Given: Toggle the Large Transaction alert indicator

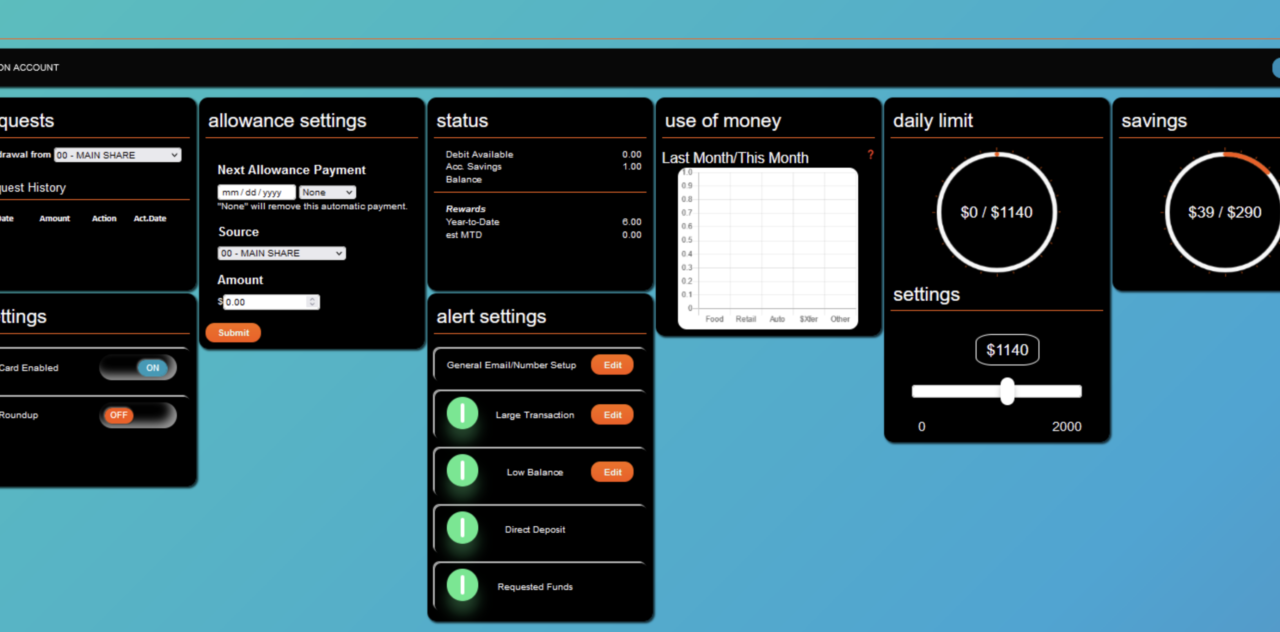Looking at the screenshot, I should click(x=462, y=413).
